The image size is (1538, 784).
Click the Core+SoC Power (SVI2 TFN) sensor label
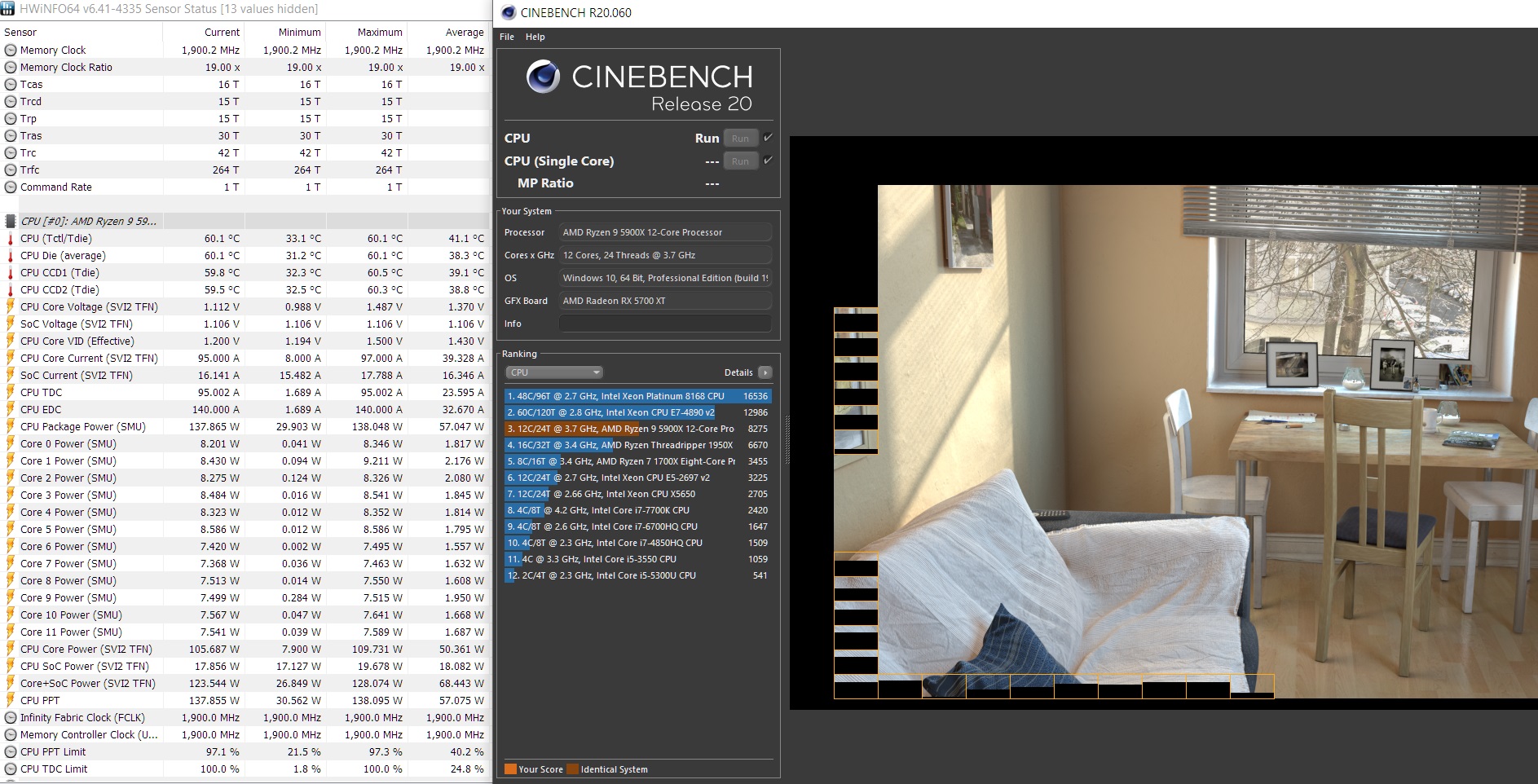[88, 684]
